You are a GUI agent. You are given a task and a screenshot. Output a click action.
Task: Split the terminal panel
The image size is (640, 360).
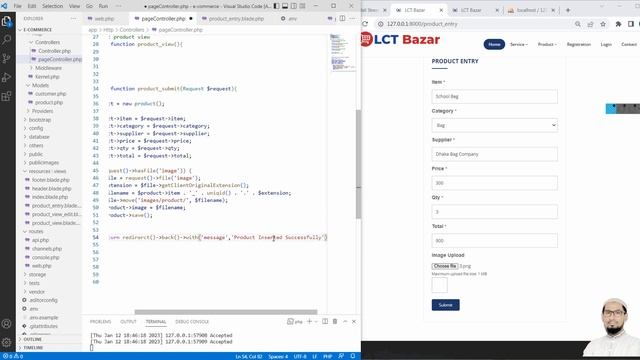click(325, 322)
